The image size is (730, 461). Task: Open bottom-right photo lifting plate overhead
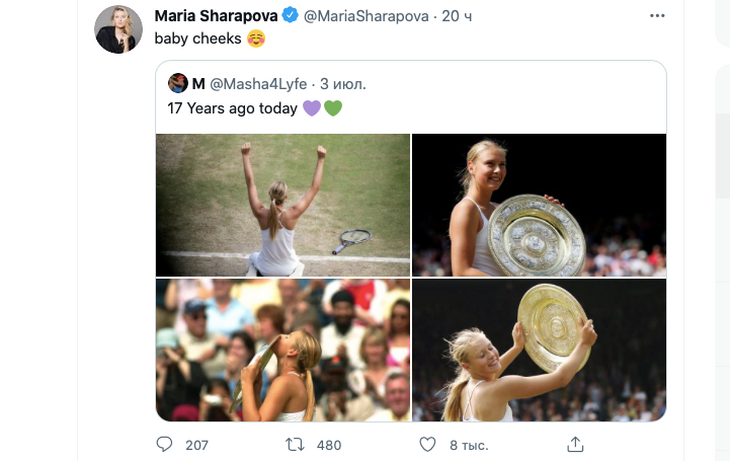pyautogui.click(x=539, y=350)
